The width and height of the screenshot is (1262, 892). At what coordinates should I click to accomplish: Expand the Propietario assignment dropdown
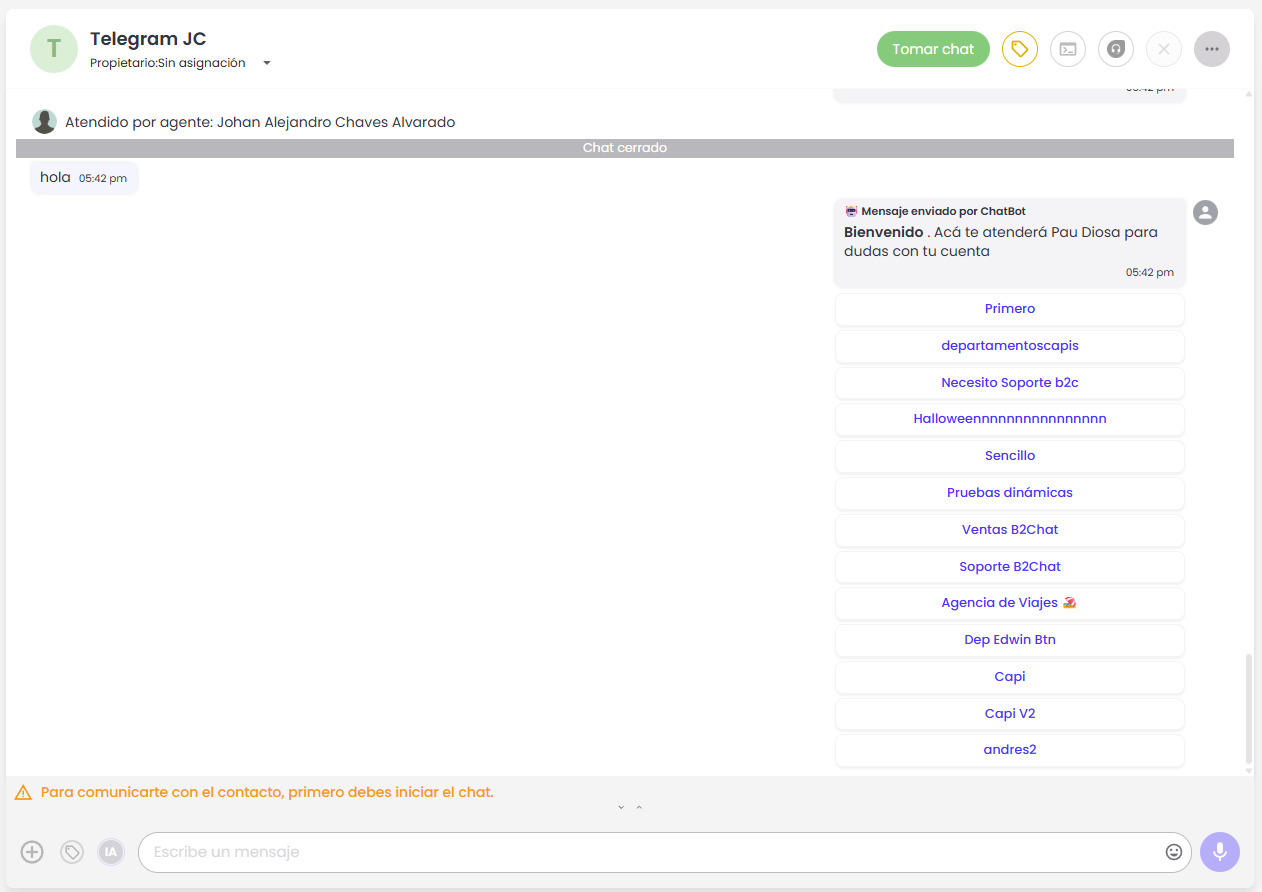click(267, 63)
